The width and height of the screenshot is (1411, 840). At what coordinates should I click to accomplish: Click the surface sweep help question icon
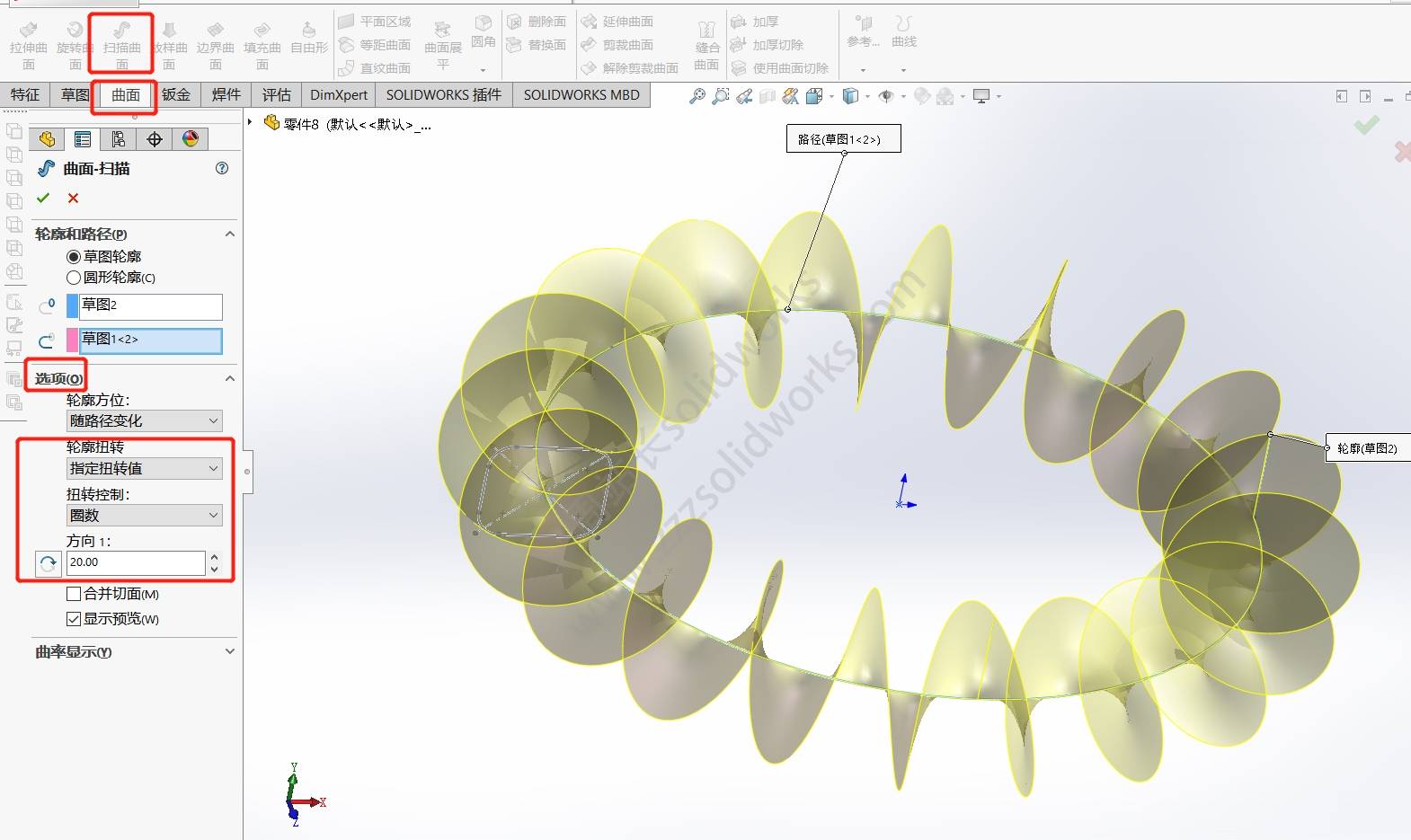click(222, 168)
